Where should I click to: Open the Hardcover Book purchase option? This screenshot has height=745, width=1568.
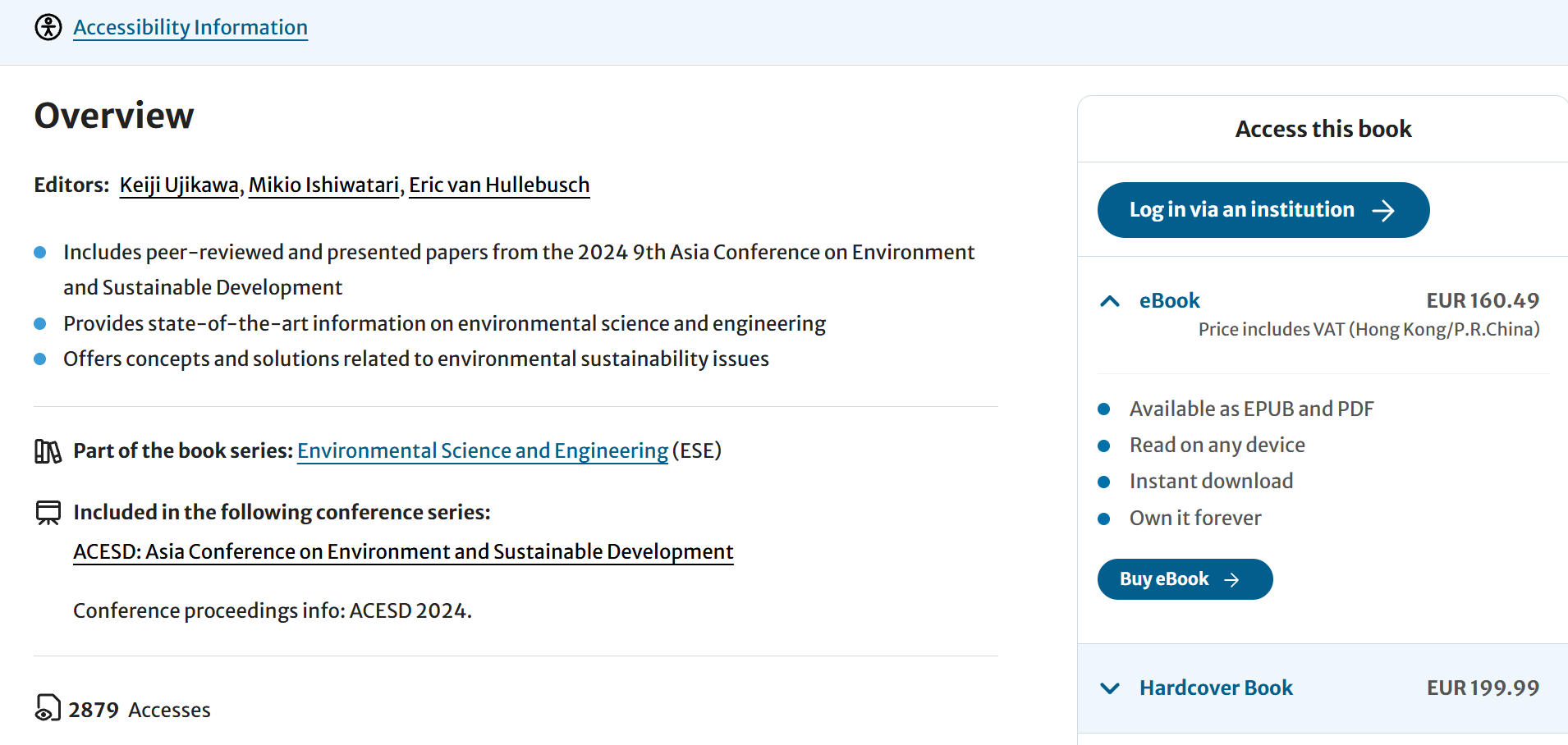point(1216,688)
